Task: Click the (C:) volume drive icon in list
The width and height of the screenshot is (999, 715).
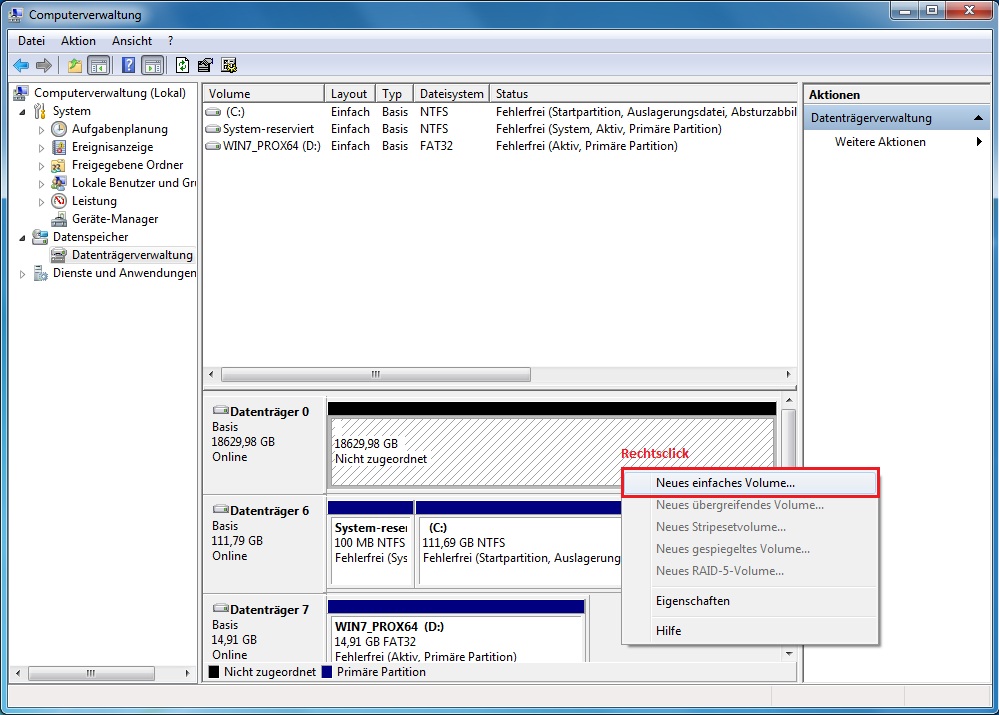Action: pos(213,112)
